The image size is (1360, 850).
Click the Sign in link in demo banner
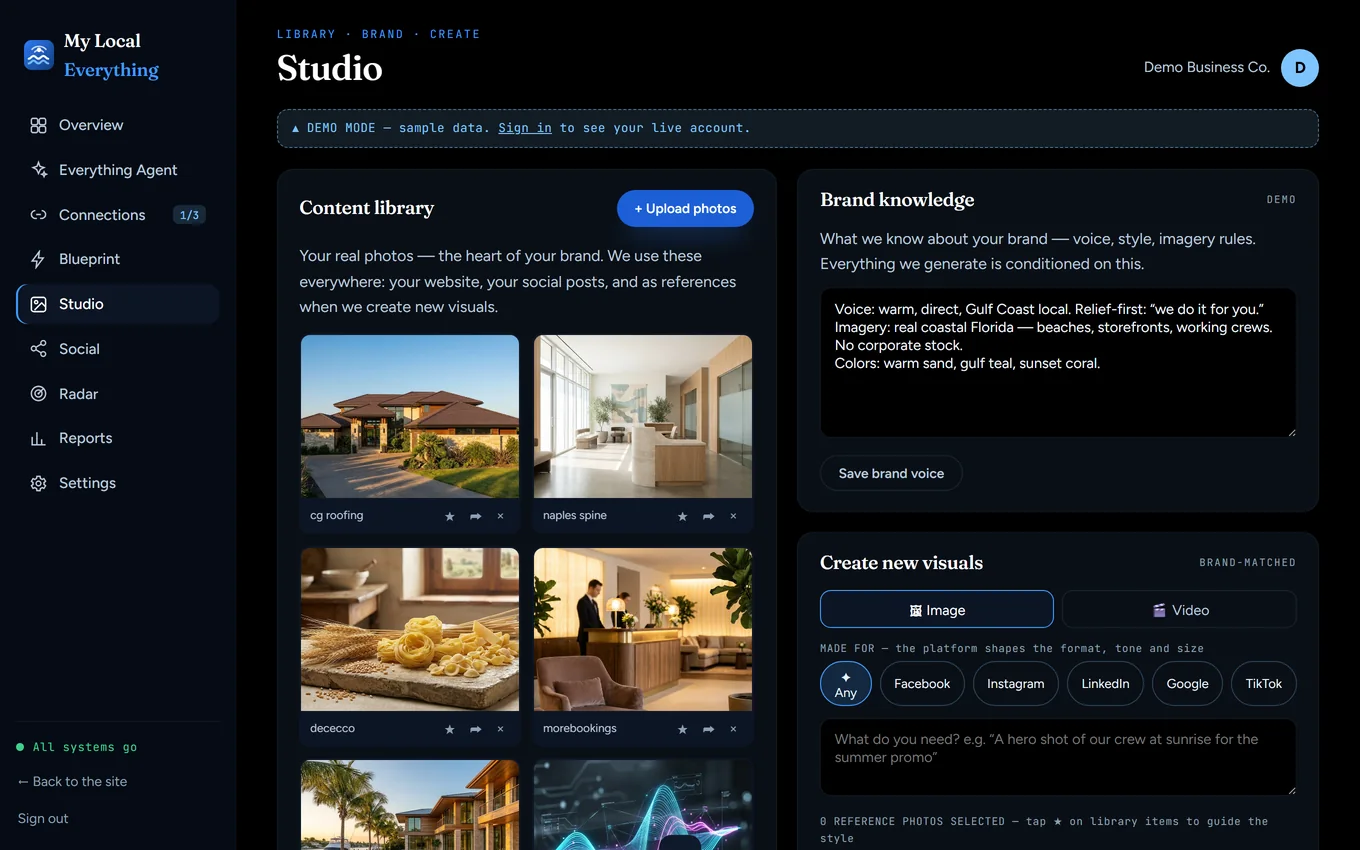(525, 128)
